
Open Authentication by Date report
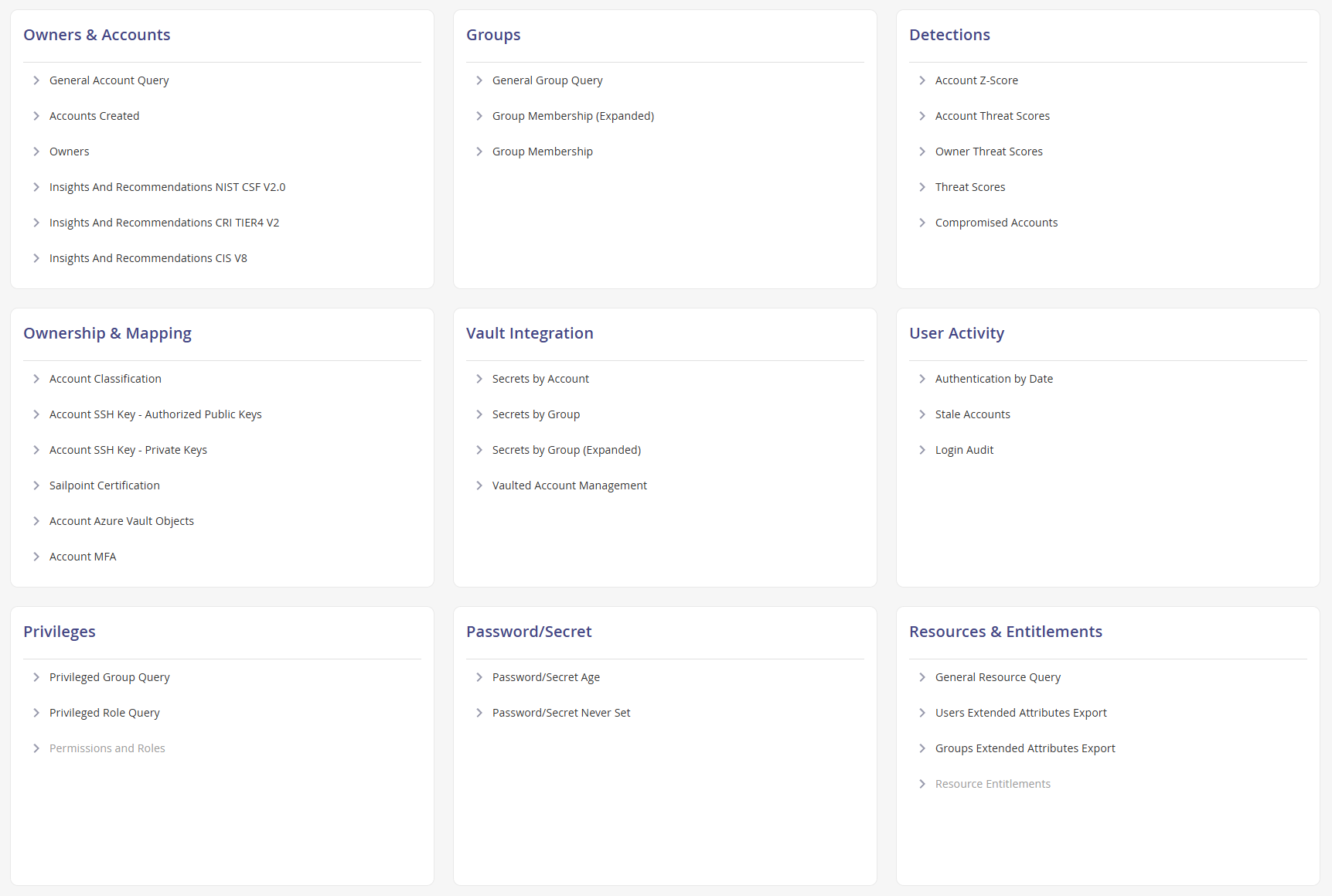993,379
